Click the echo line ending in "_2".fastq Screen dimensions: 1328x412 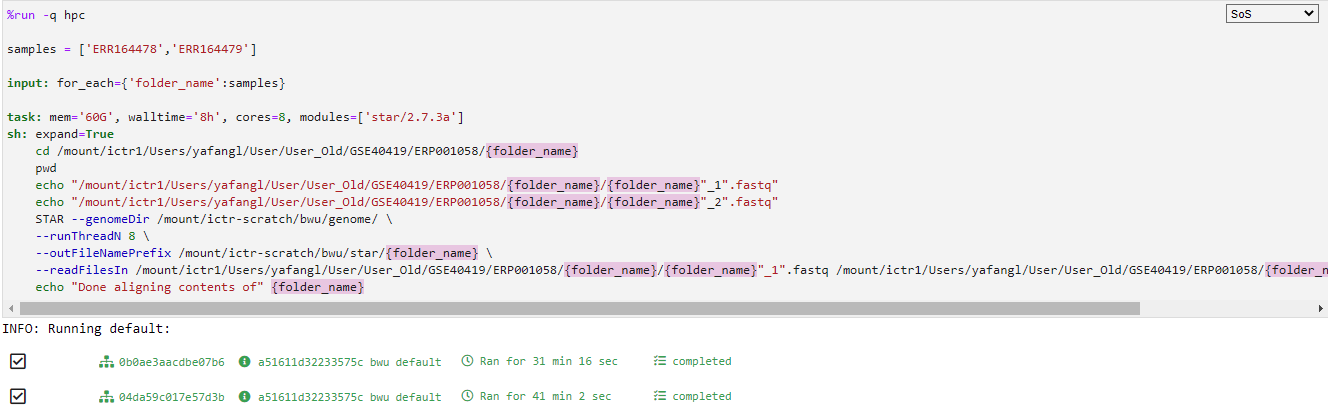407,202
